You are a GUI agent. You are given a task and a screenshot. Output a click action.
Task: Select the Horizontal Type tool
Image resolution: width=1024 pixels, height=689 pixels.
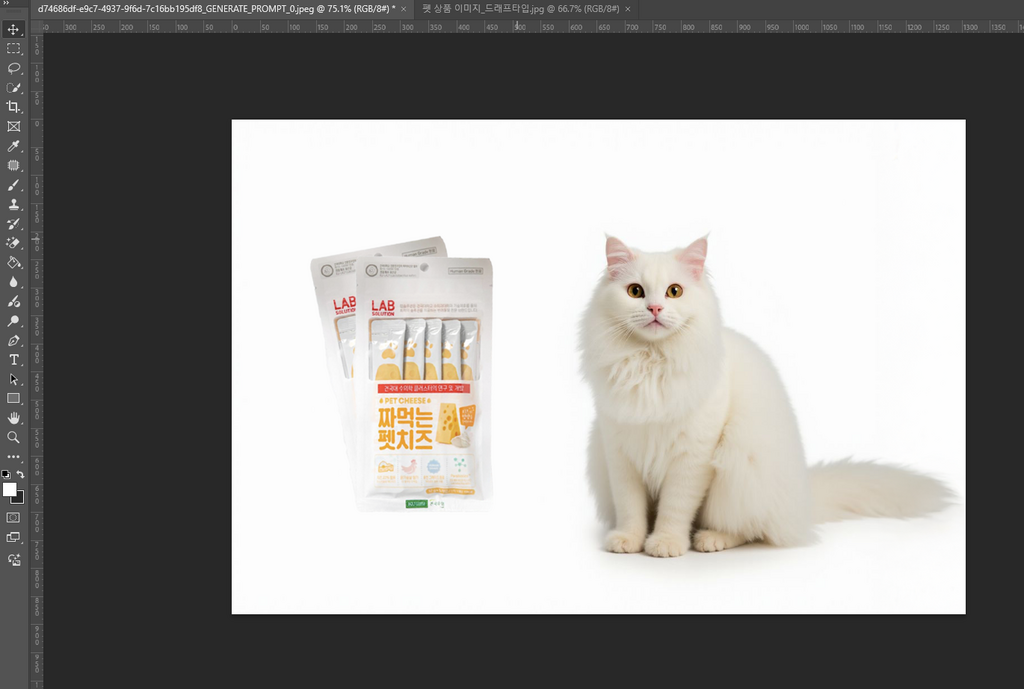click(x=13, y=360)
